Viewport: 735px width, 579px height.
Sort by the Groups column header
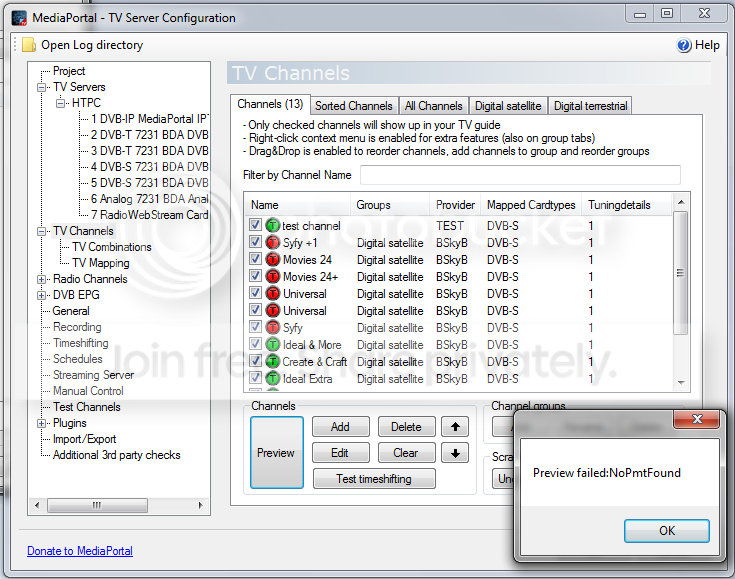pyautogui.click(x=390, y=205)
